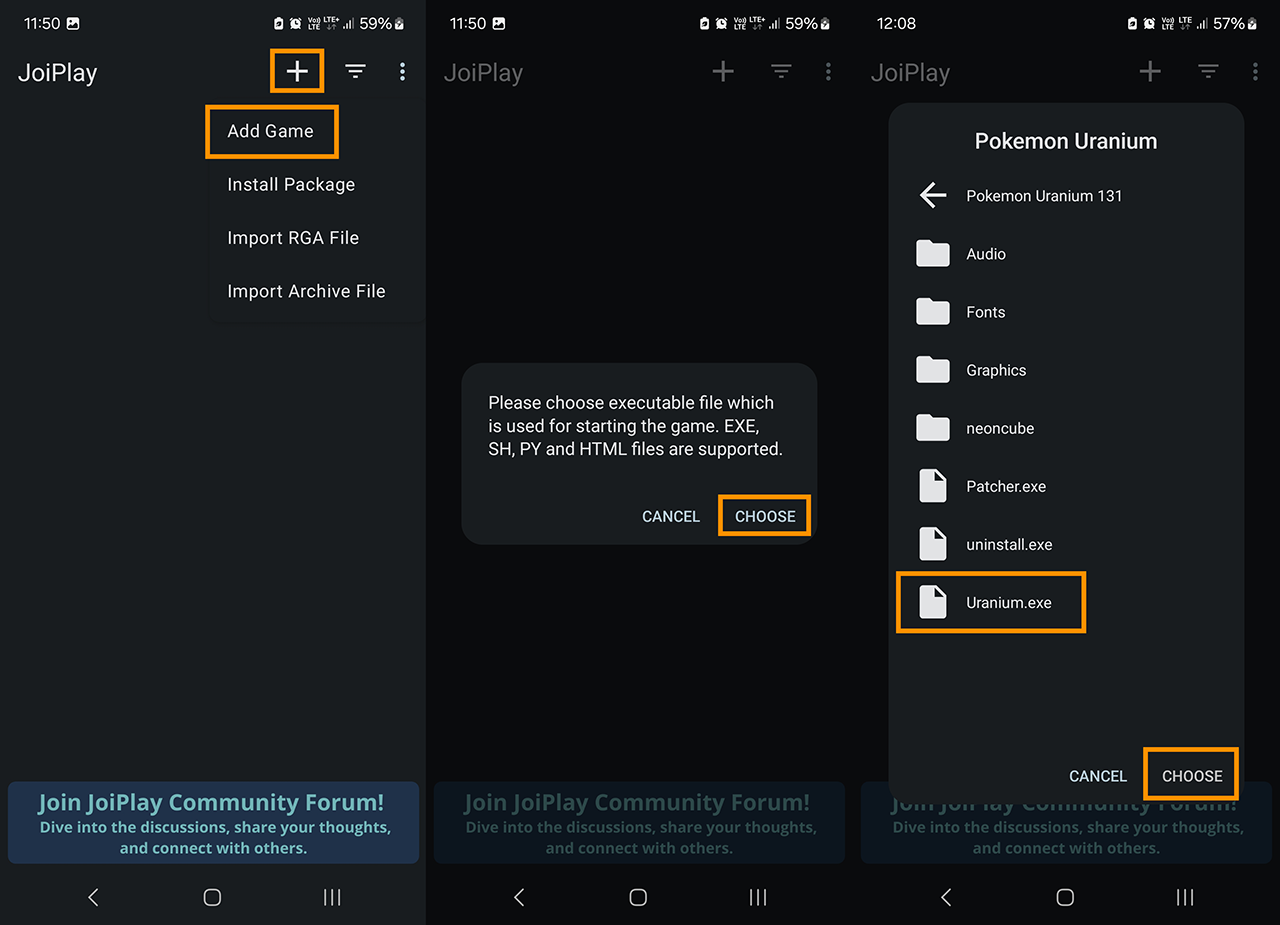1280x925 pixels.
Task: Open the three-dot overflow menu above Import Archive File
Action: (402, 71)
